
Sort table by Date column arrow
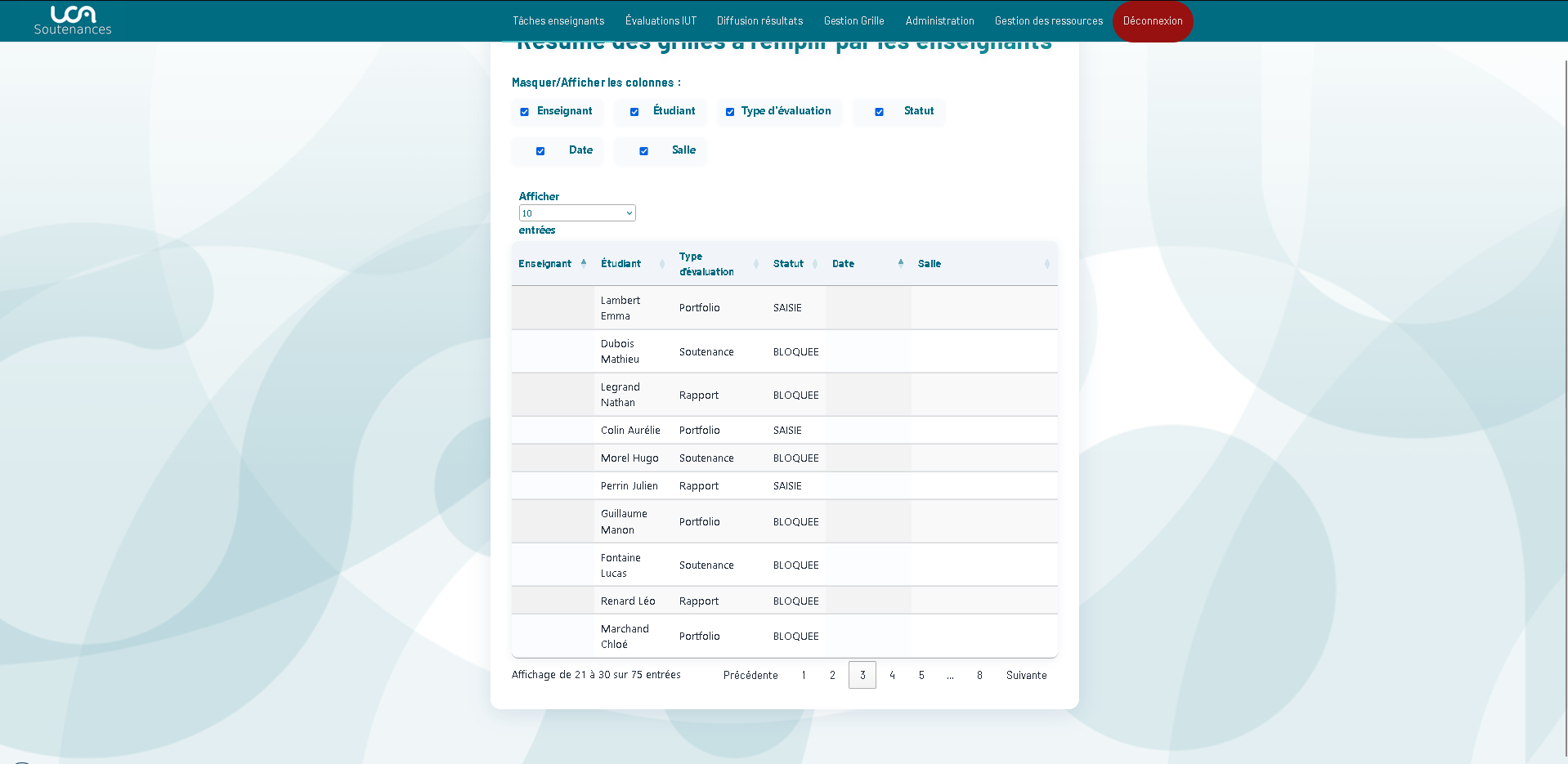[901, 263]
